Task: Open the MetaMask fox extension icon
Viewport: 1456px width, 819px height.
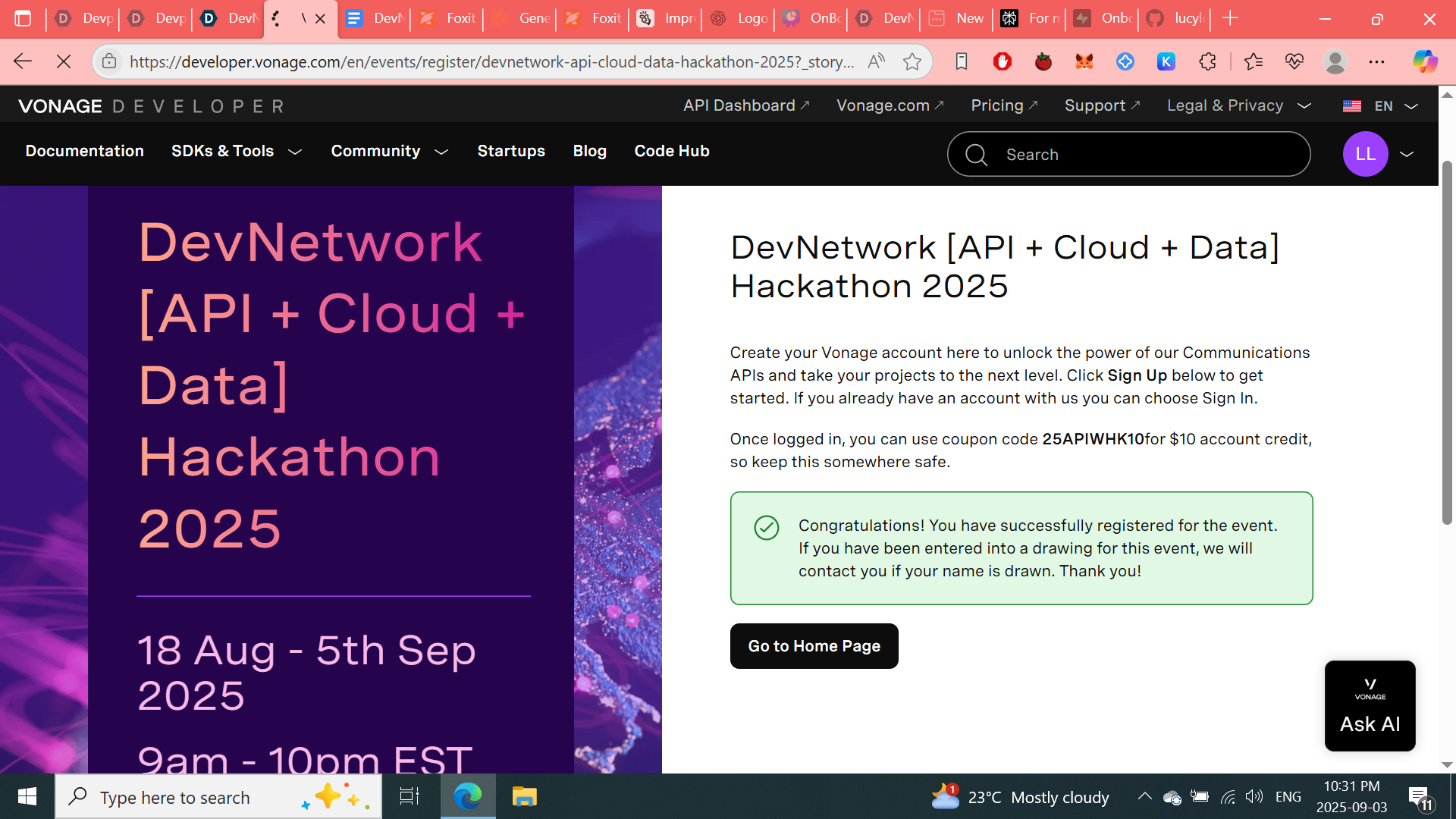Action: [x=1084, y=61]
